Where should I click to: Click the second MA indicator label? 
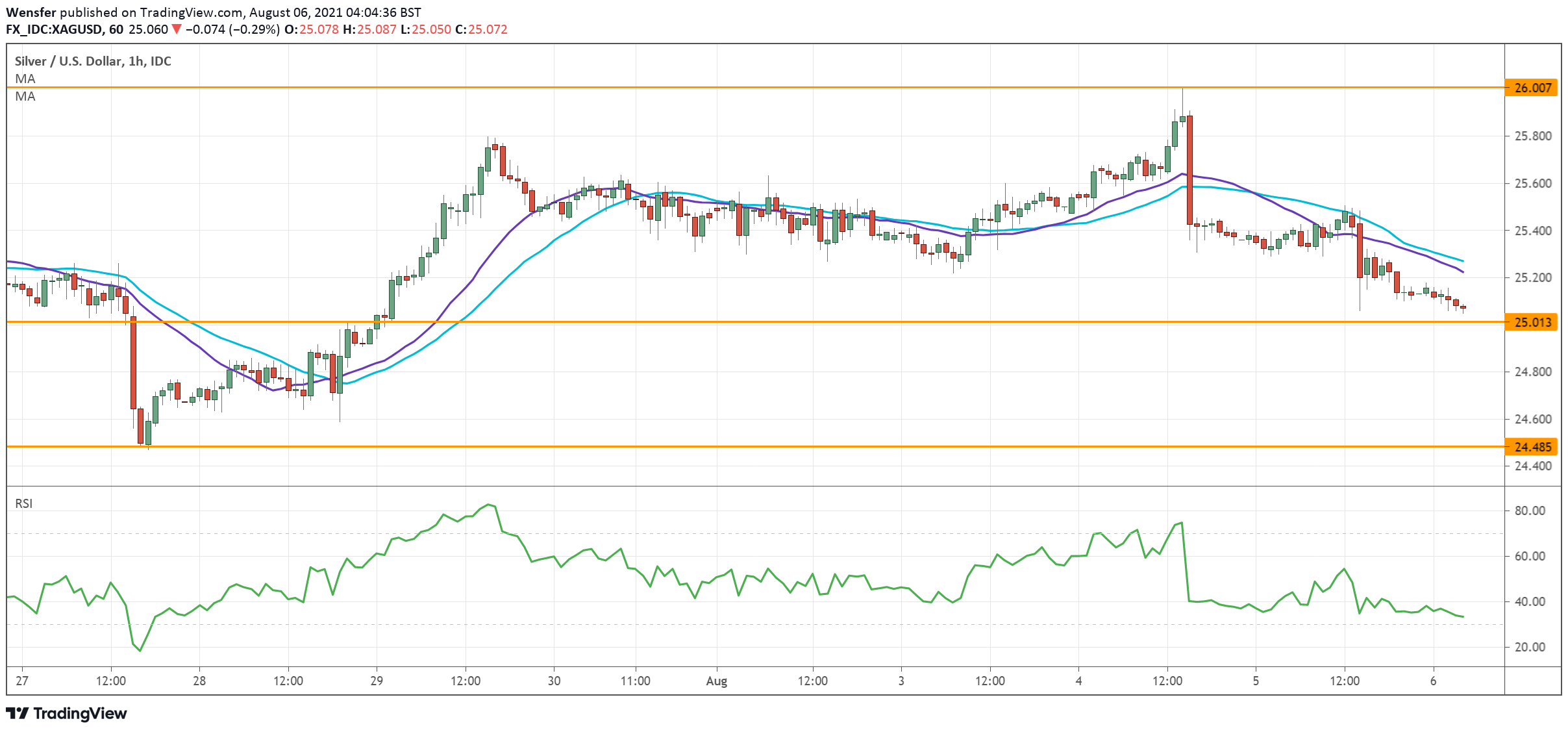[25, 96]
